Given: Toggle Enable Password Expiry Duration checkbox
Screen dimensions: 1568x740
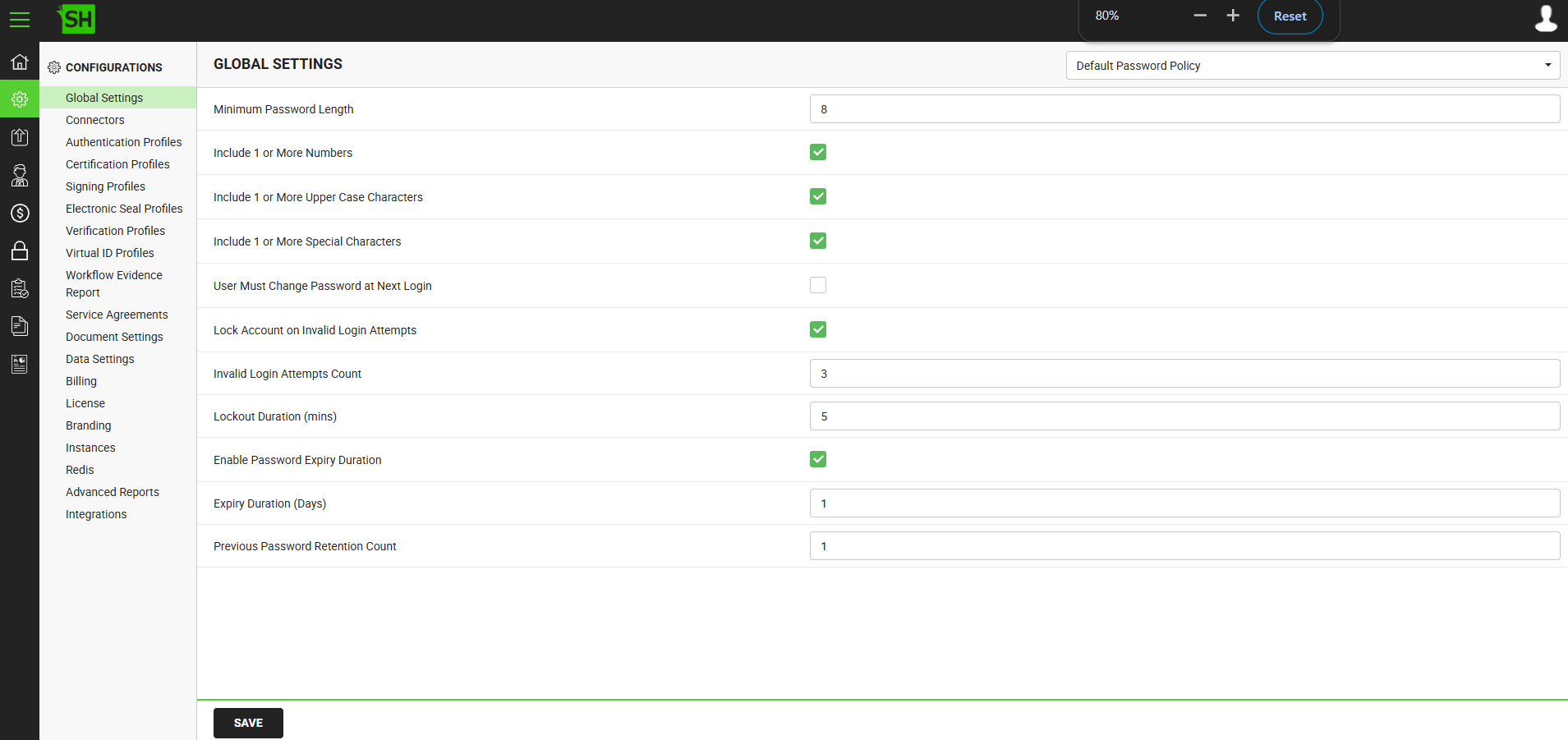Looking at the screenshot, I should coord(818,459).
